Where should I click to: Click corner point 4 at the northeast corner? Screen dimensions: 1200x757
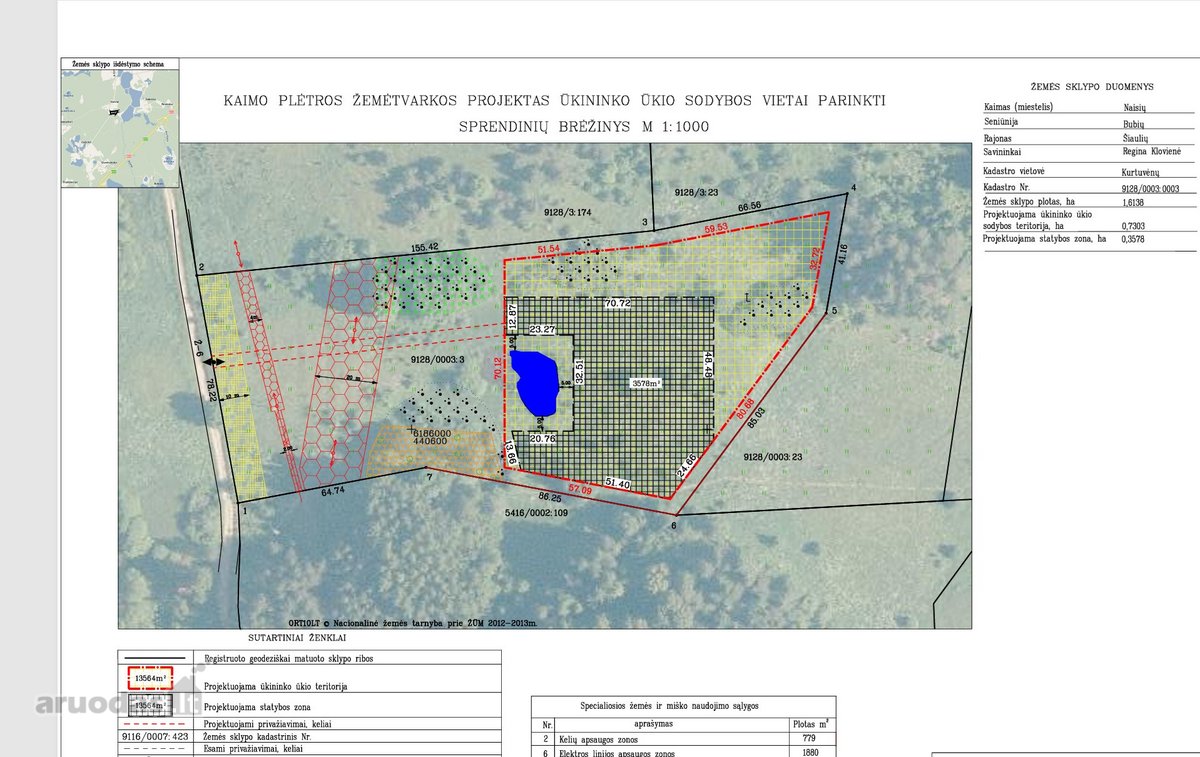click(854, 188)
